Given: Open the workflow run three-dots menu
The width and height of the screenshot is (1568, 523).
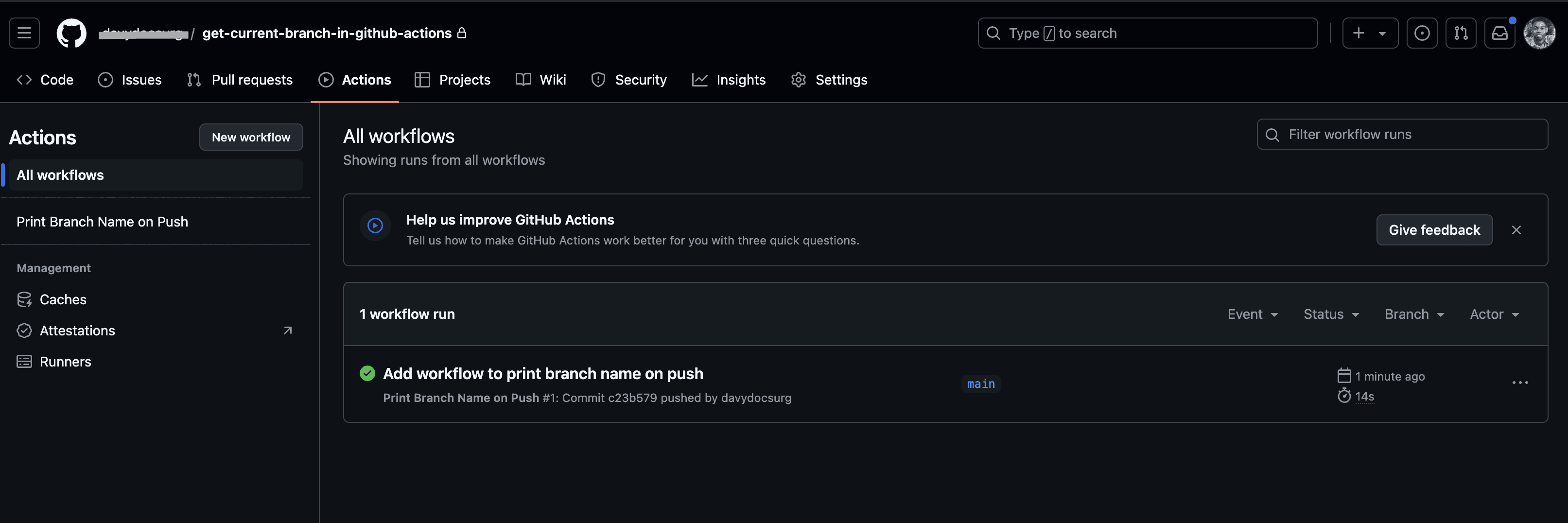Looking at the screenshot, I should tap(1520, 383).
